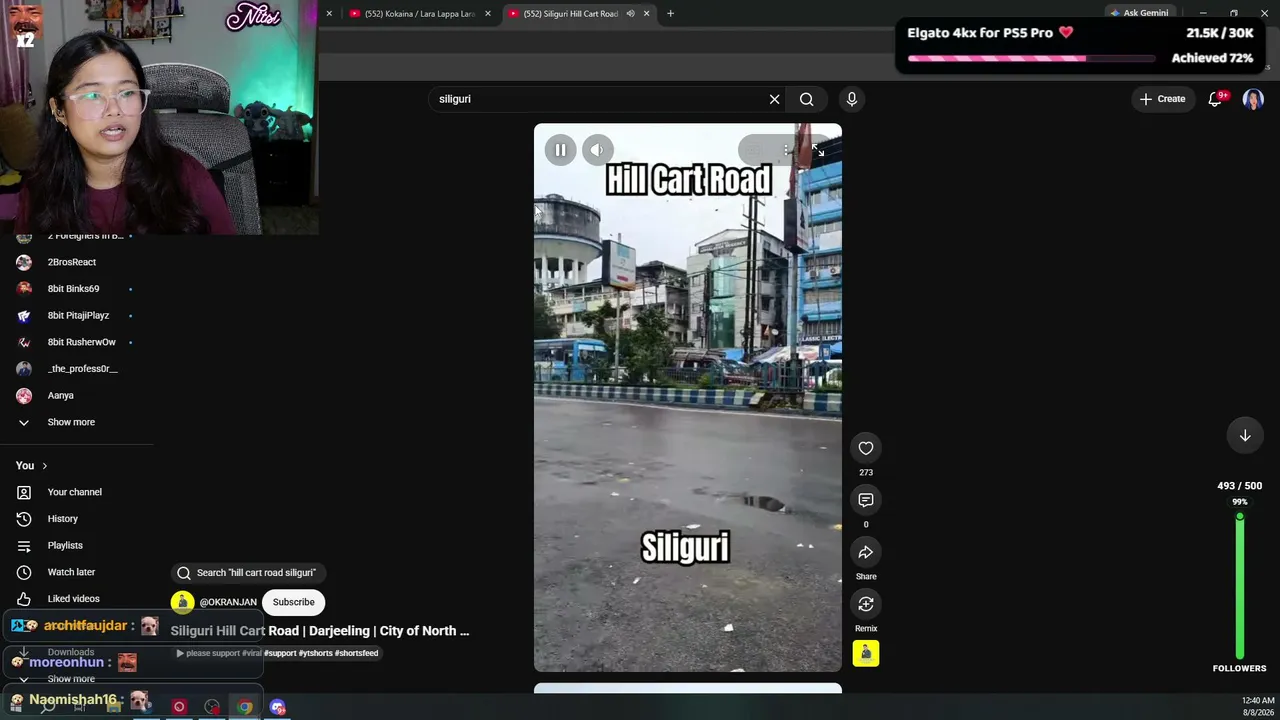Open Ask Gemini in Chrome
1280x720 pixels.
tap(1138, 13)
